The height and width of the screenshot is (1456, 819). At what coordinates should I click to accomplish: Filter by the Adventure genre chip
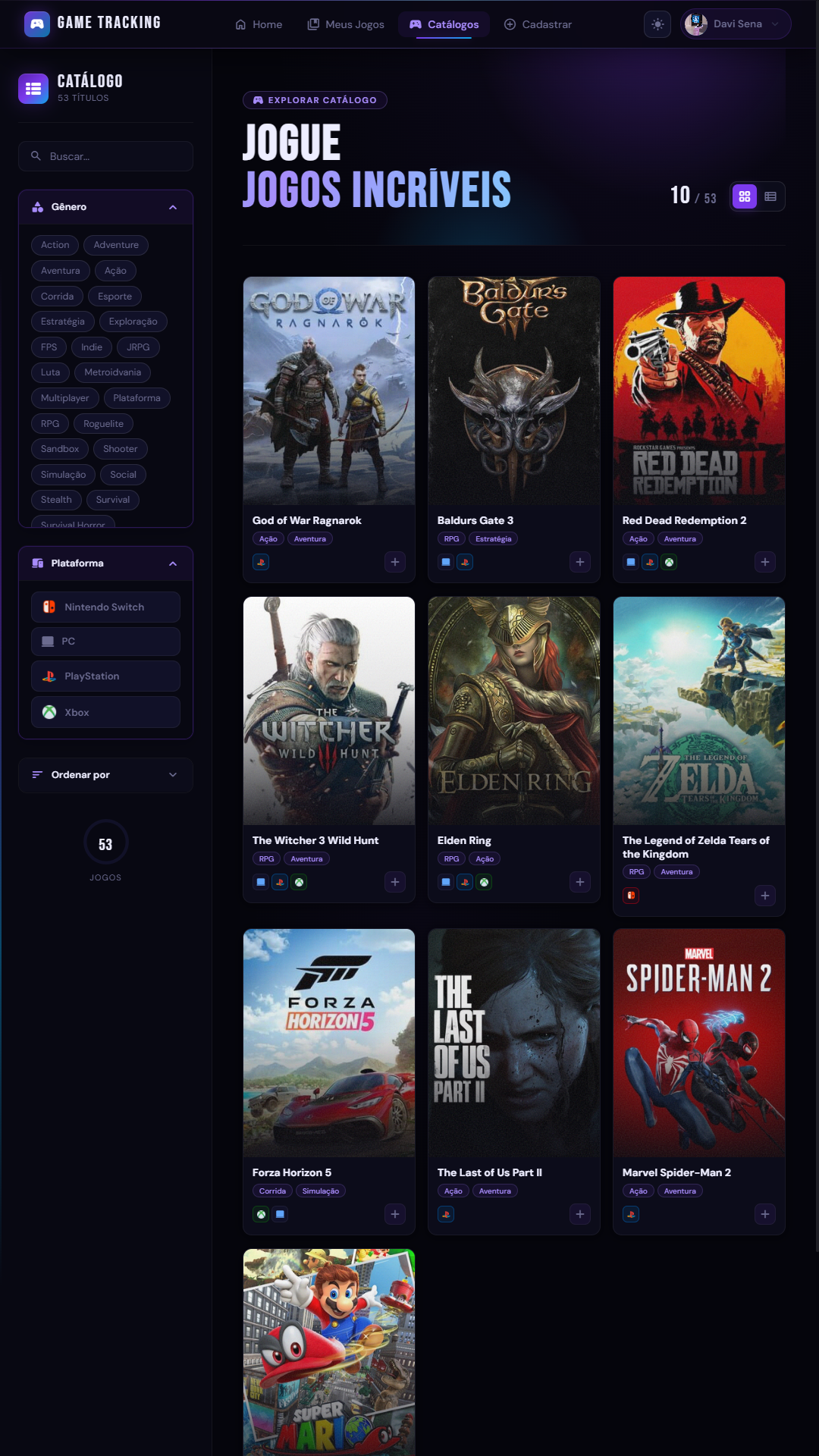click(116, 245)
